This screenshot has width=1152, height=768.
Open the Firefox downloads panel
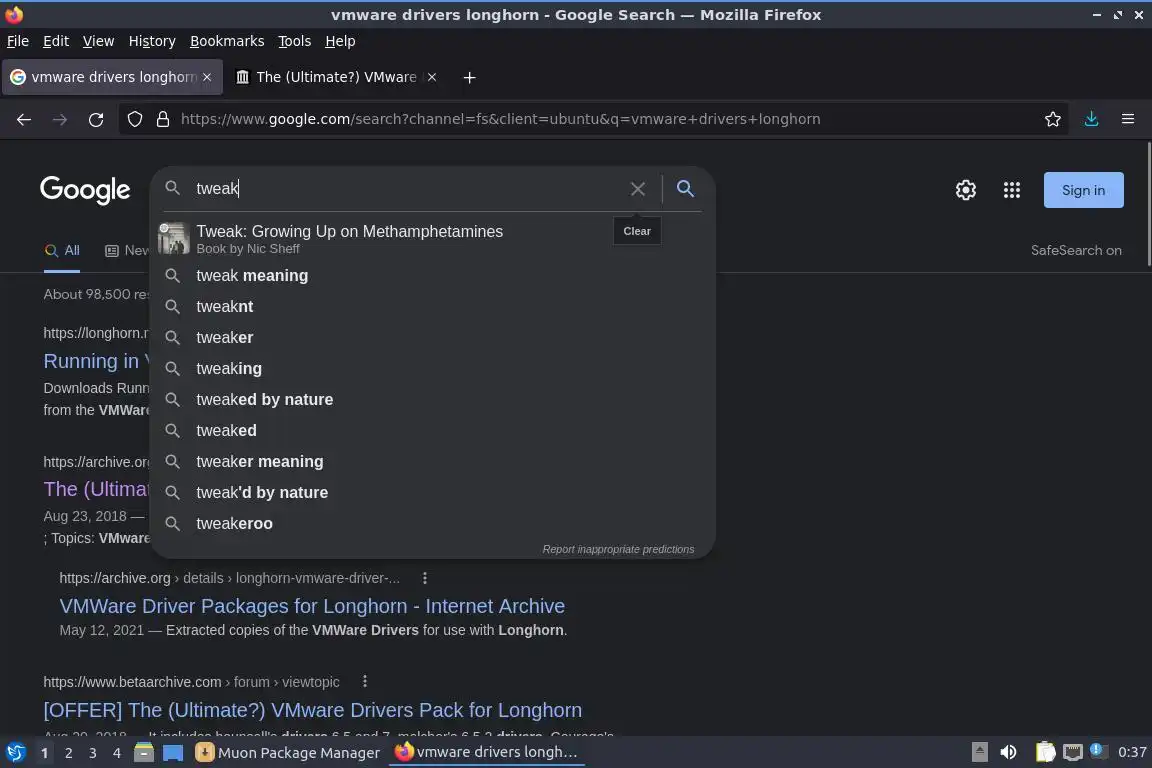tap(1091, 119)
